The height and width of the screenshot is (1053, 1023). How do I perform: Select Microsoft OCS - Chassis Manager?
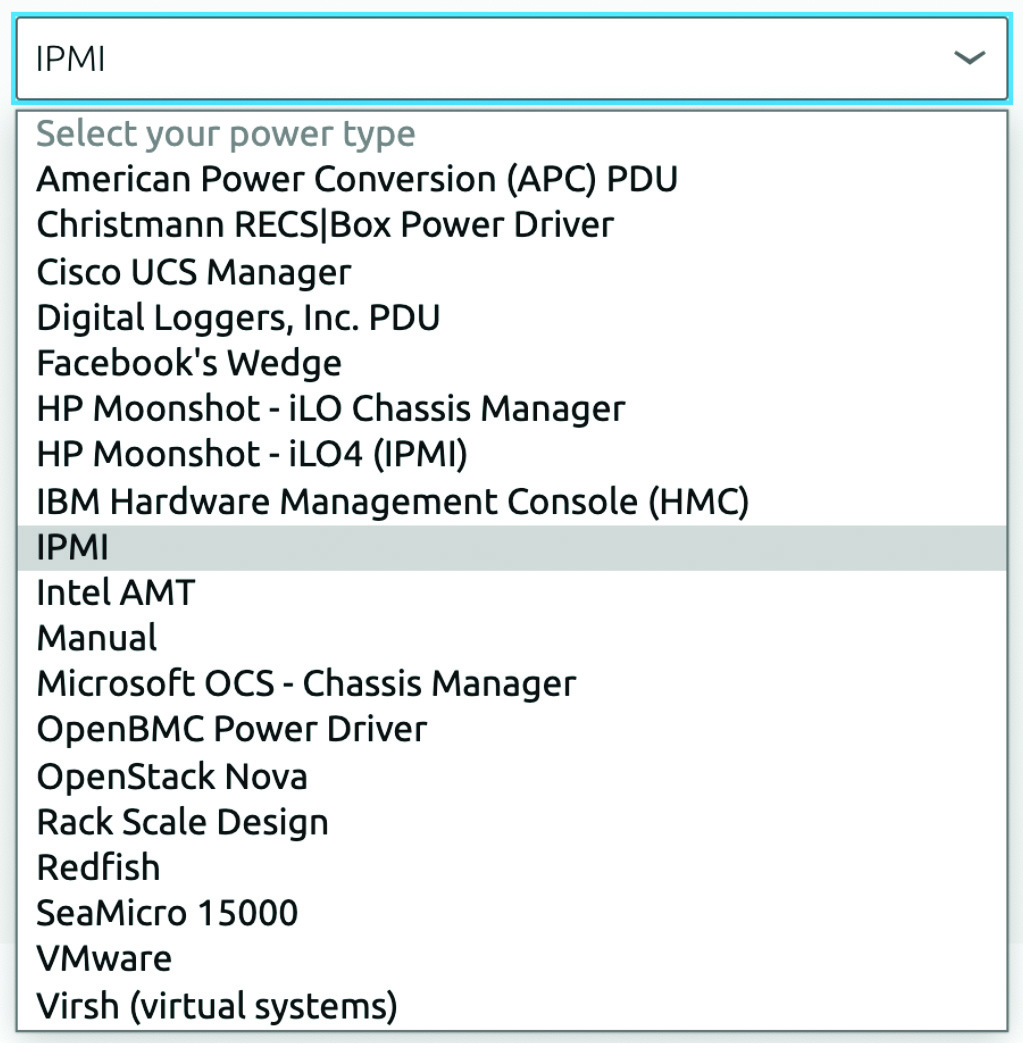click(x=306, y=684)
